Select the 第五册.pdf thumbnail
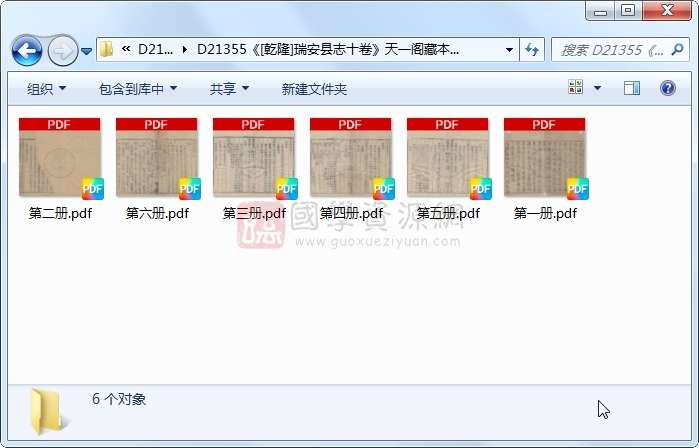This screenshot has height=448, width=699. 448,157
